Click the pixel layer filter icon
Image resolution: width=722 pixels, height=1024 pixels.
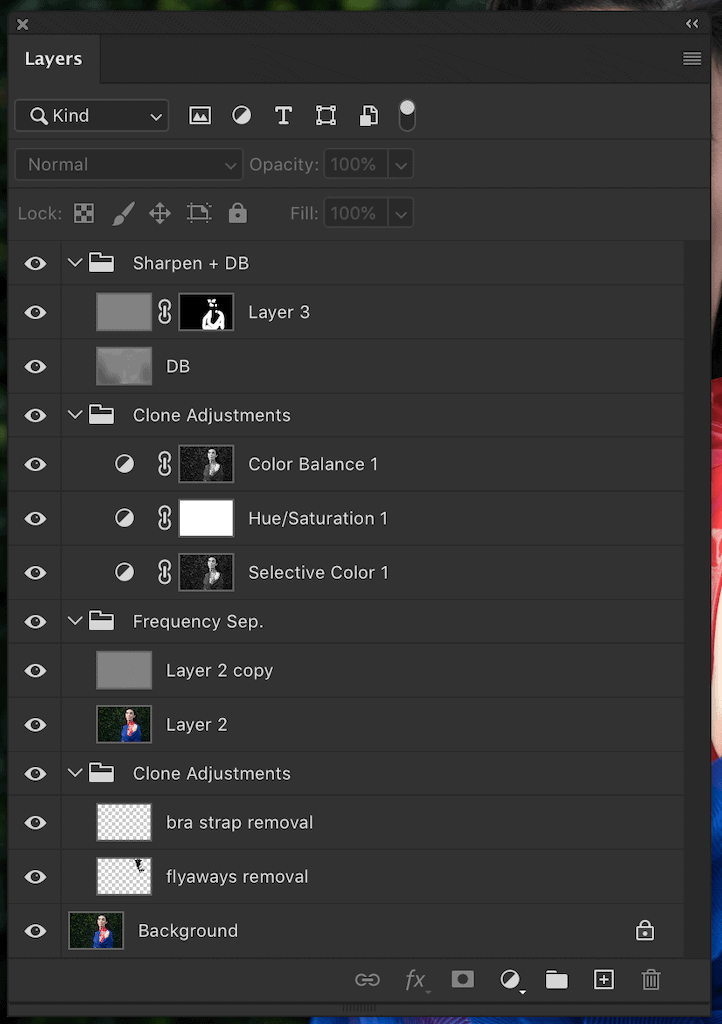pos(200,116)
